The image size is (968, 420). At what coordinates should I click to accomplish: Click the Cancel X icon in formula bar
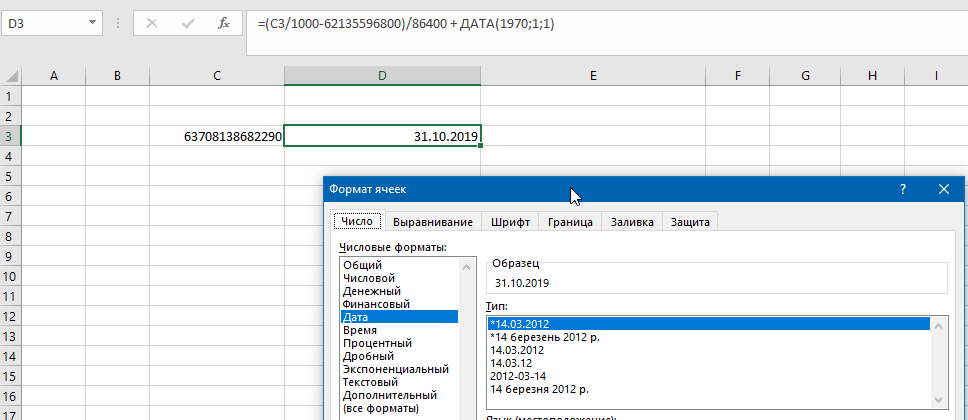point(153,23)
